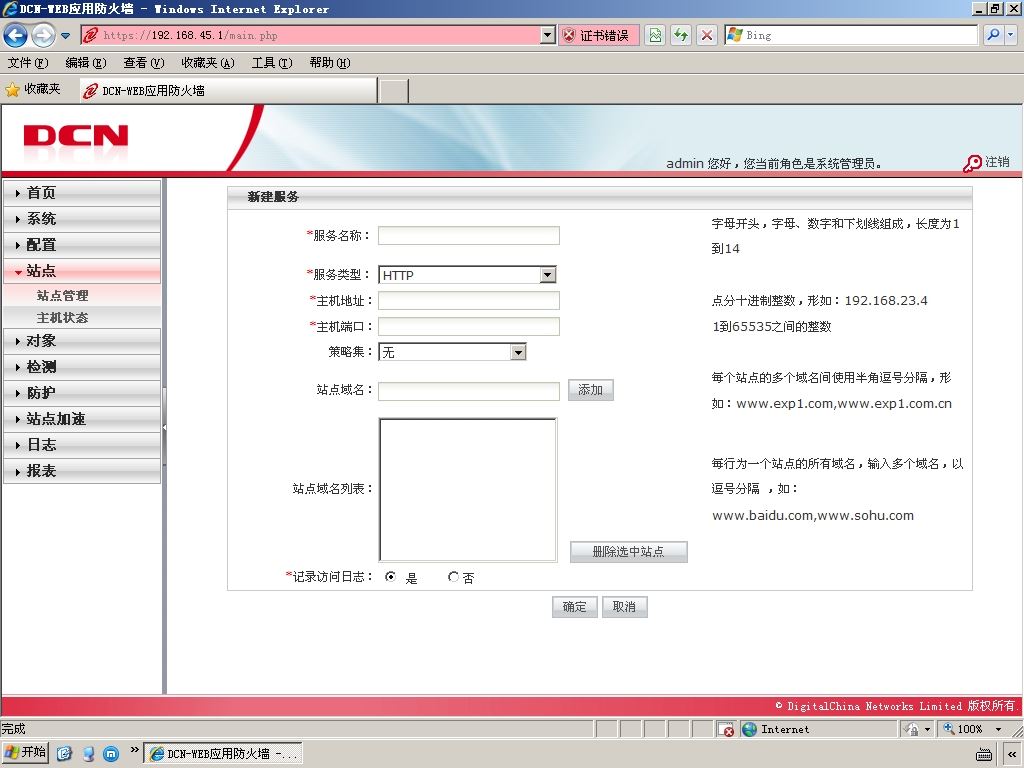Collapse the 站点 sidebar menu

click(82, 271)
